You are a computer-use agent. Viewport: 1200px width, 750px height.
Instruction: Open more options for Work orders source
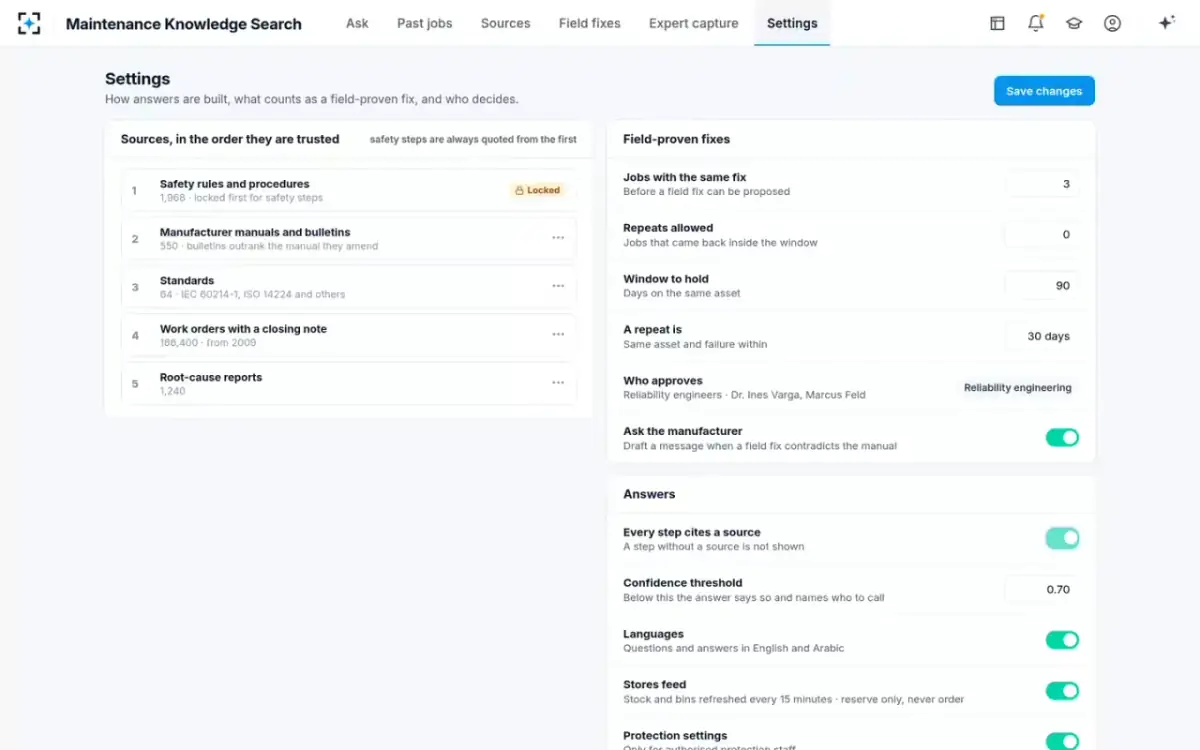(558, 334)
